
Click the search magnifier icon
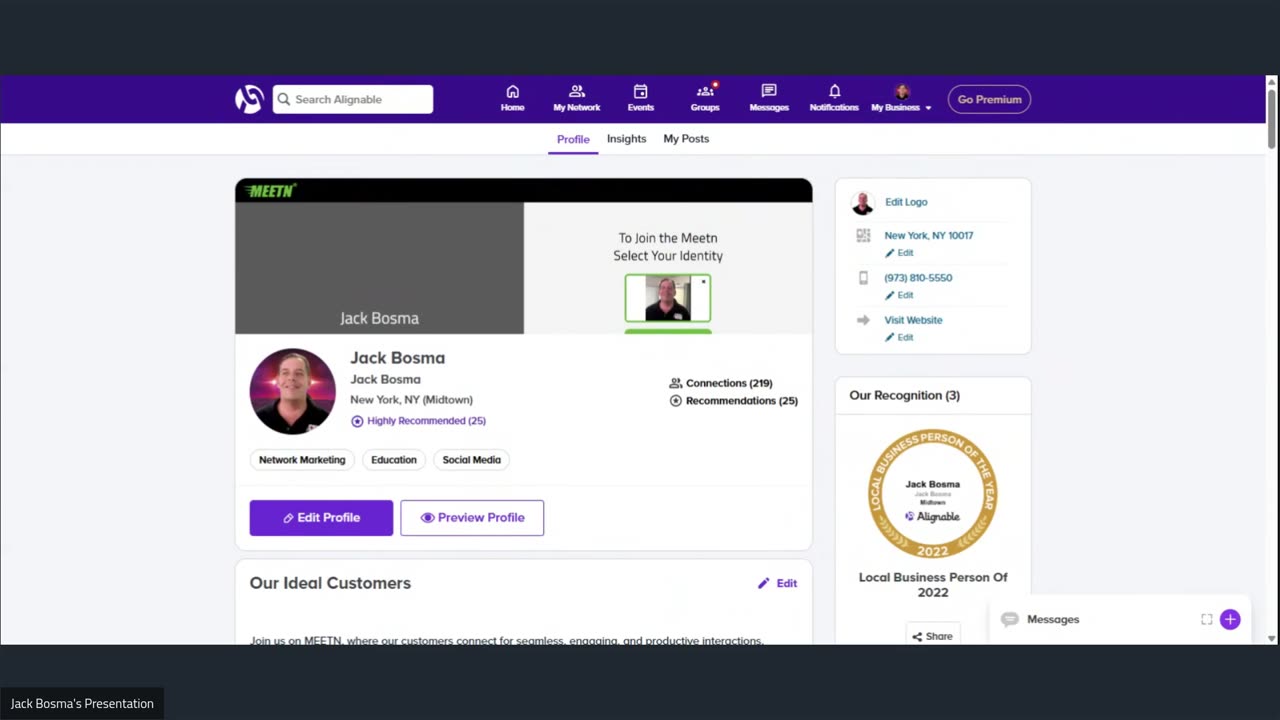point(284,99)
